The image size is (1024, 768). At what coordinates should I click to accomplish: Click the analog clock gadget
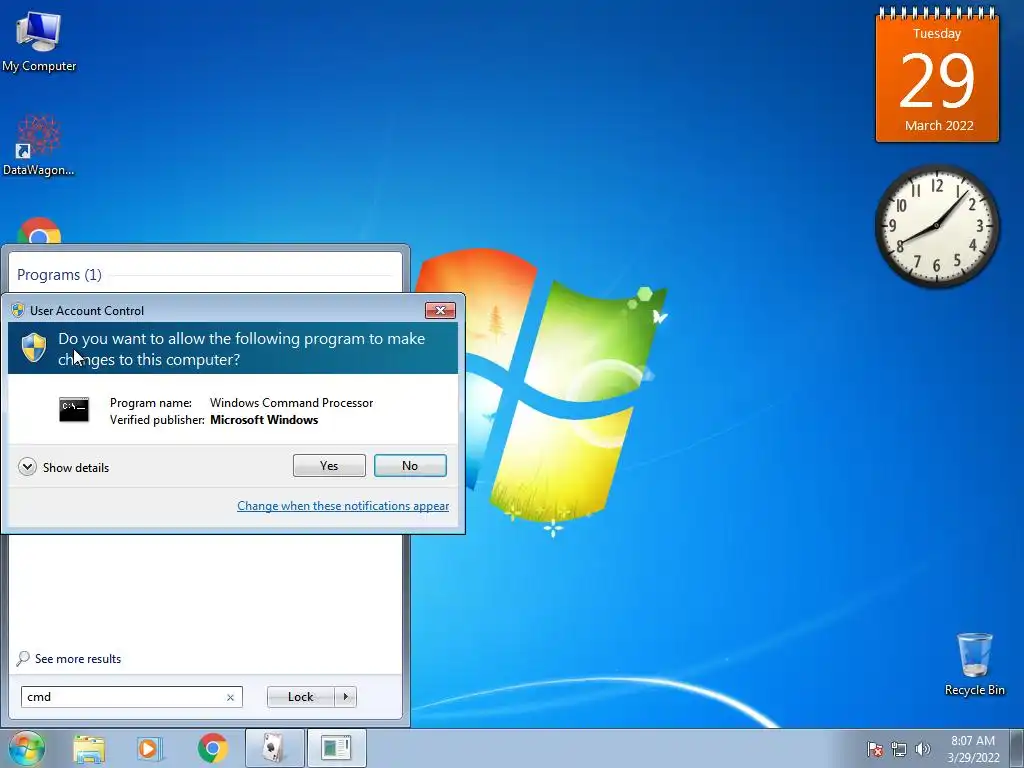click(x=937, y=225)
